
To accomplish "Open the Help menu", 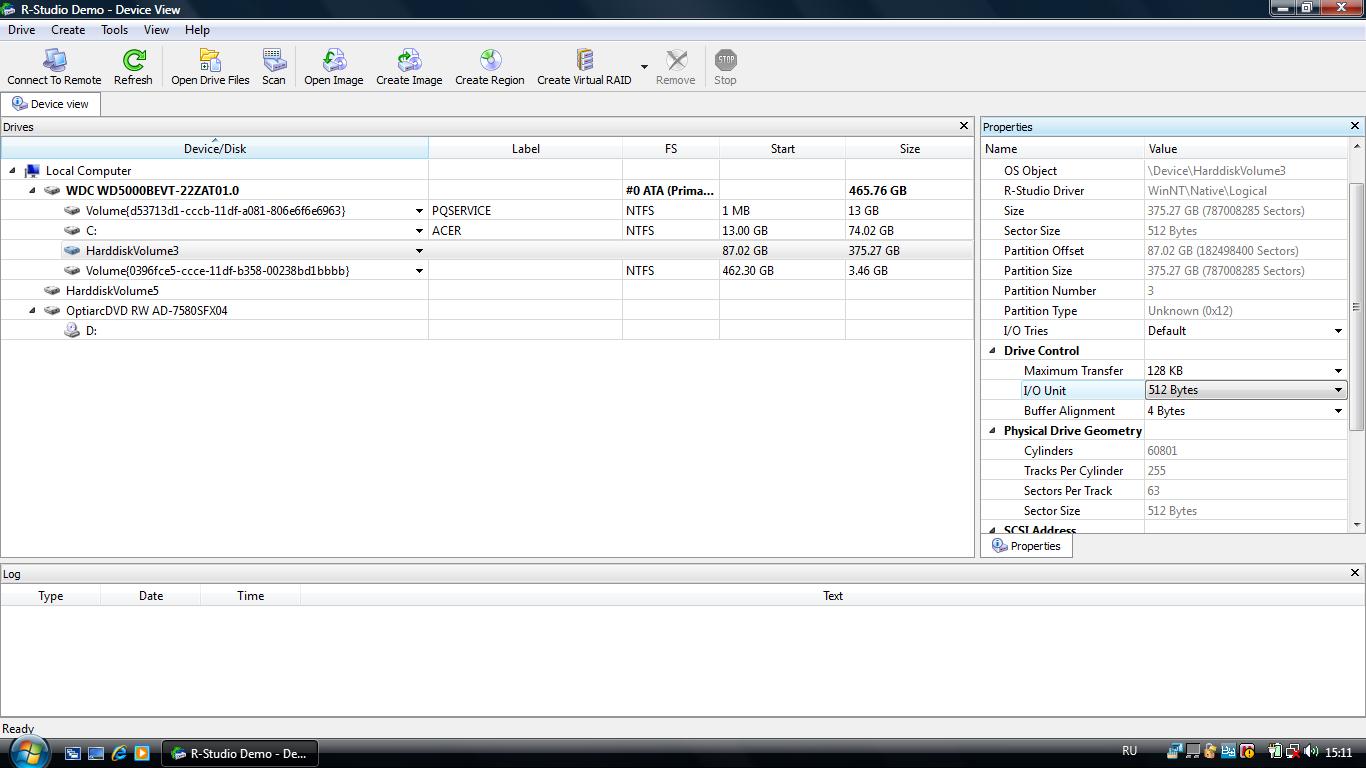I will (x=197, y=30).
